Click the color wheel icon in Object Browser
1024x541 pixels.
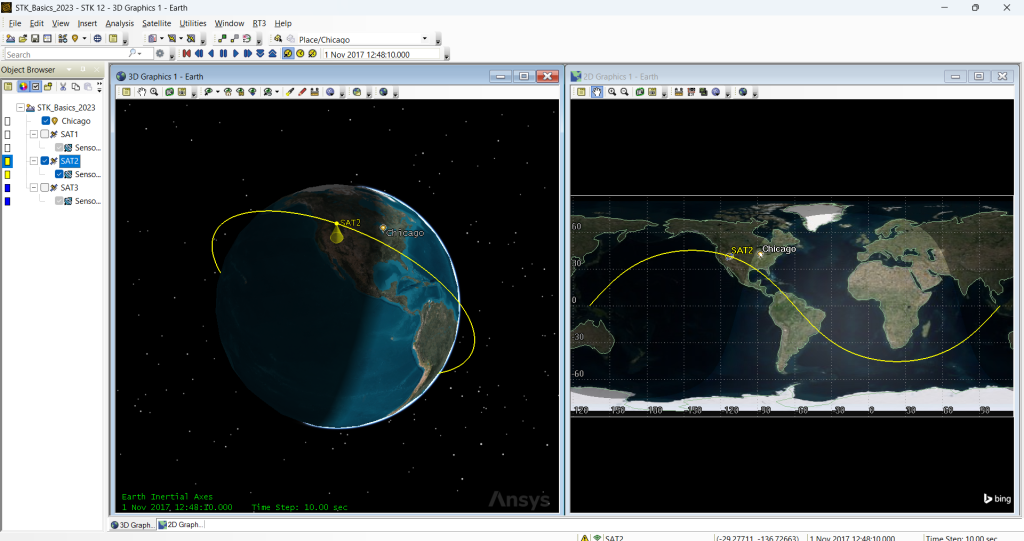(22, 87)
